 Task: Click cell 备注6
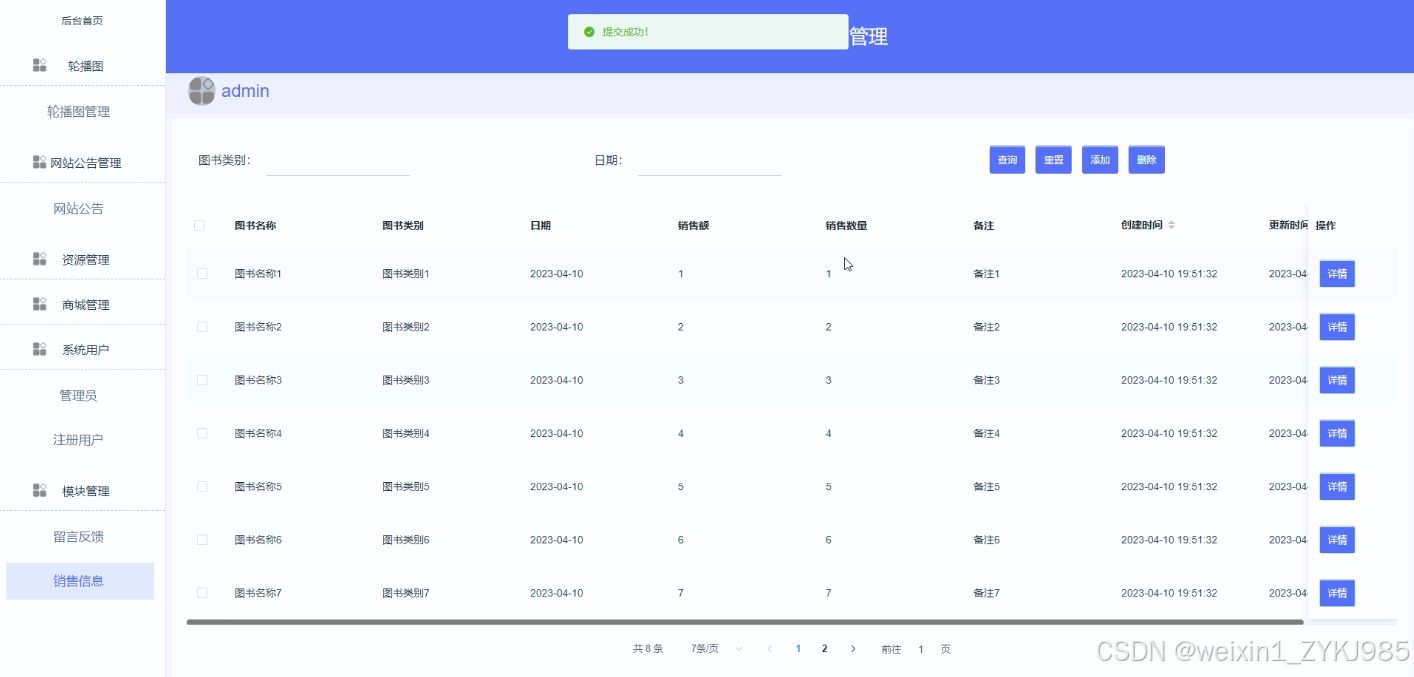point(986,540)
